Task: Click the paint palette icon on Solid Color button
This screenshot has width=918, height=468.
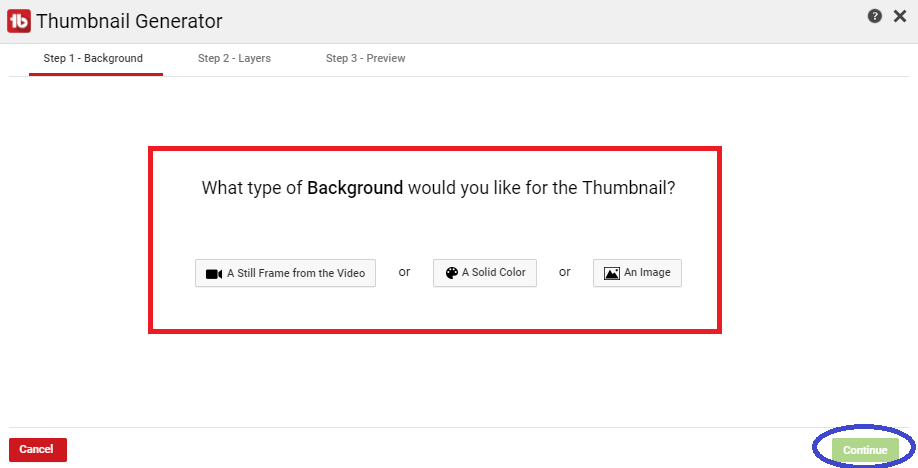Action: tap(451, 273)
